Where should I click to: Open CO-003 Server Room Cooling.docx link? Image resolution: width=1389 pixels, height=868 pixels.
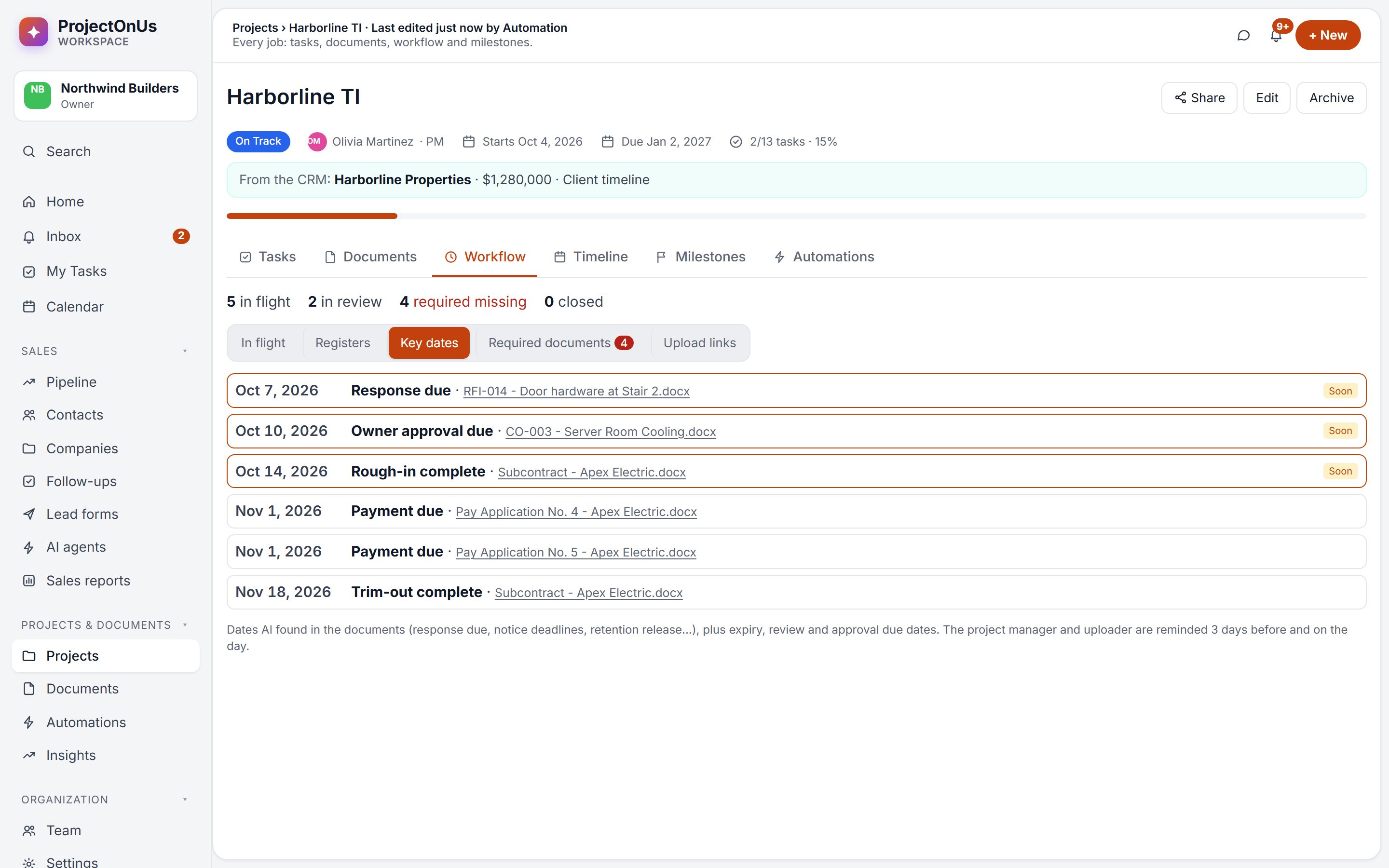coord(611,432)
